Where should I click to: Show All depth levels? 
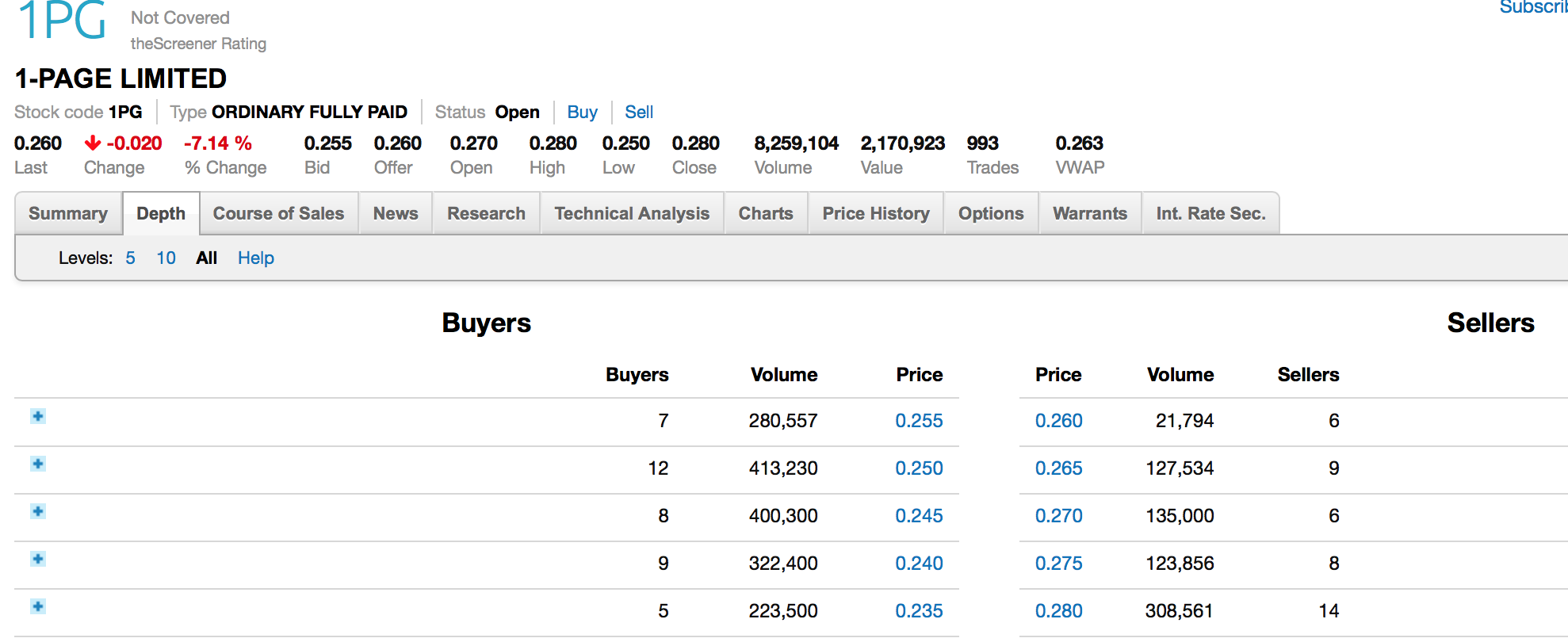click(x=207, y=258)
